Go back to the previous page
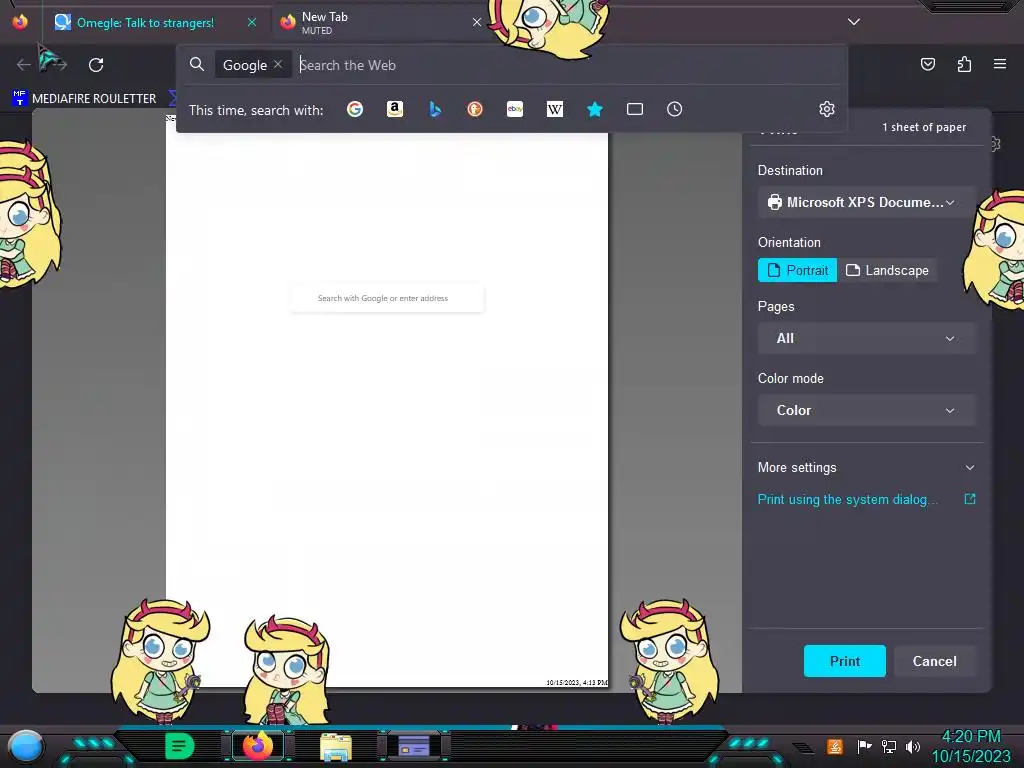The image size is (1024, 768). pyautogui.click(x=24, y=64)
